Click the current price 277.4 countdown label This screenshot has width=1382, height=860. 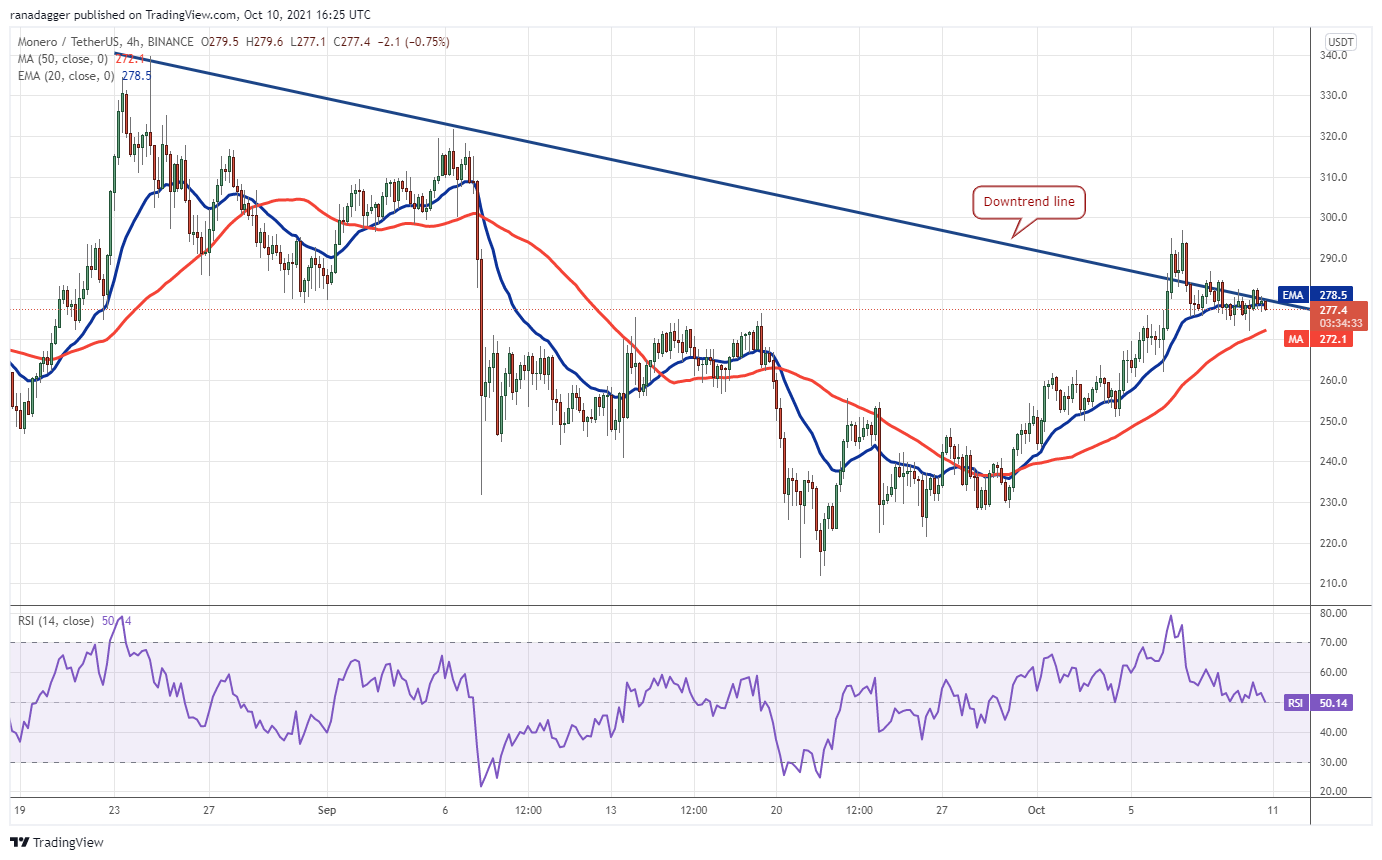tap(1338, 316)
